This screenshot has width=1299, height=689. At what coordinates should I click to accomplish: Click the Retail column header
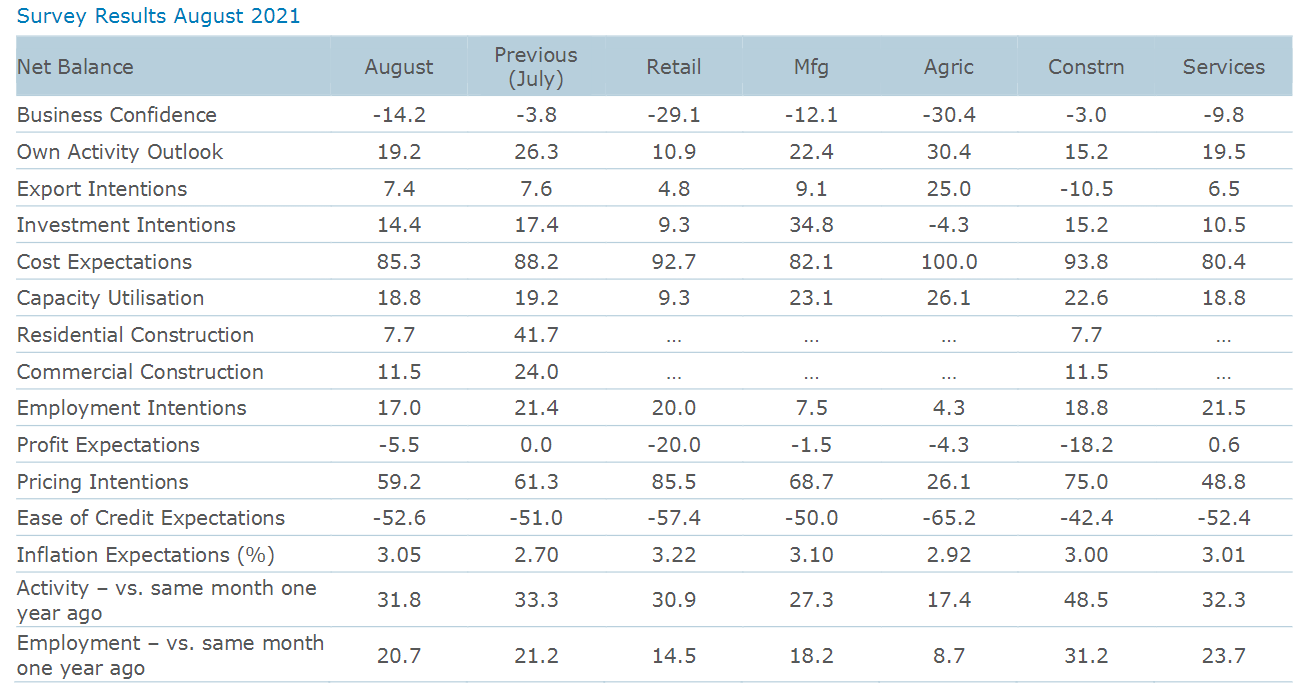[x=674, y=67]
